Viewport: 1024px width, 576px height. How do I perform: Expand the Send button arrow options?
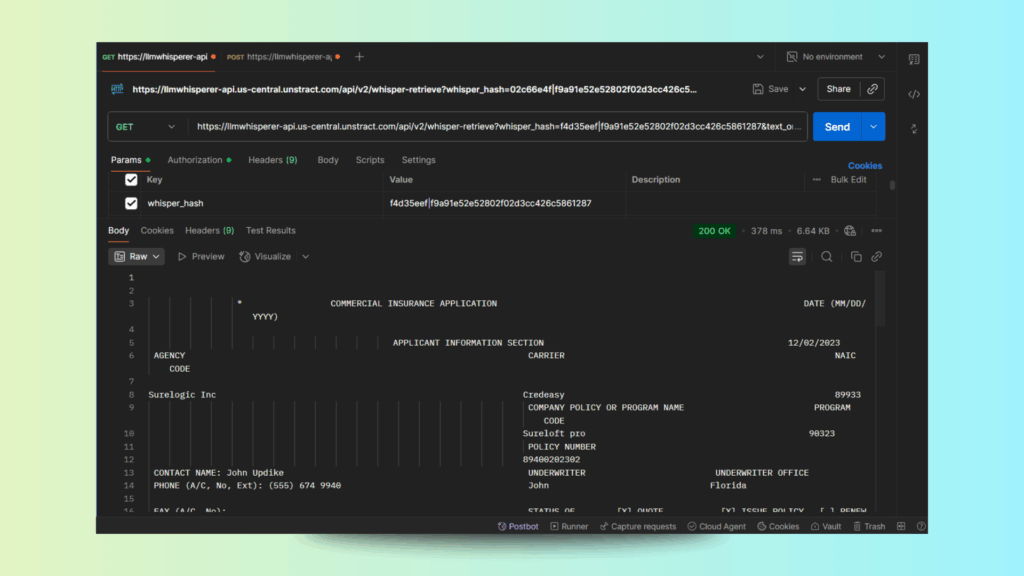coord(874,127)
